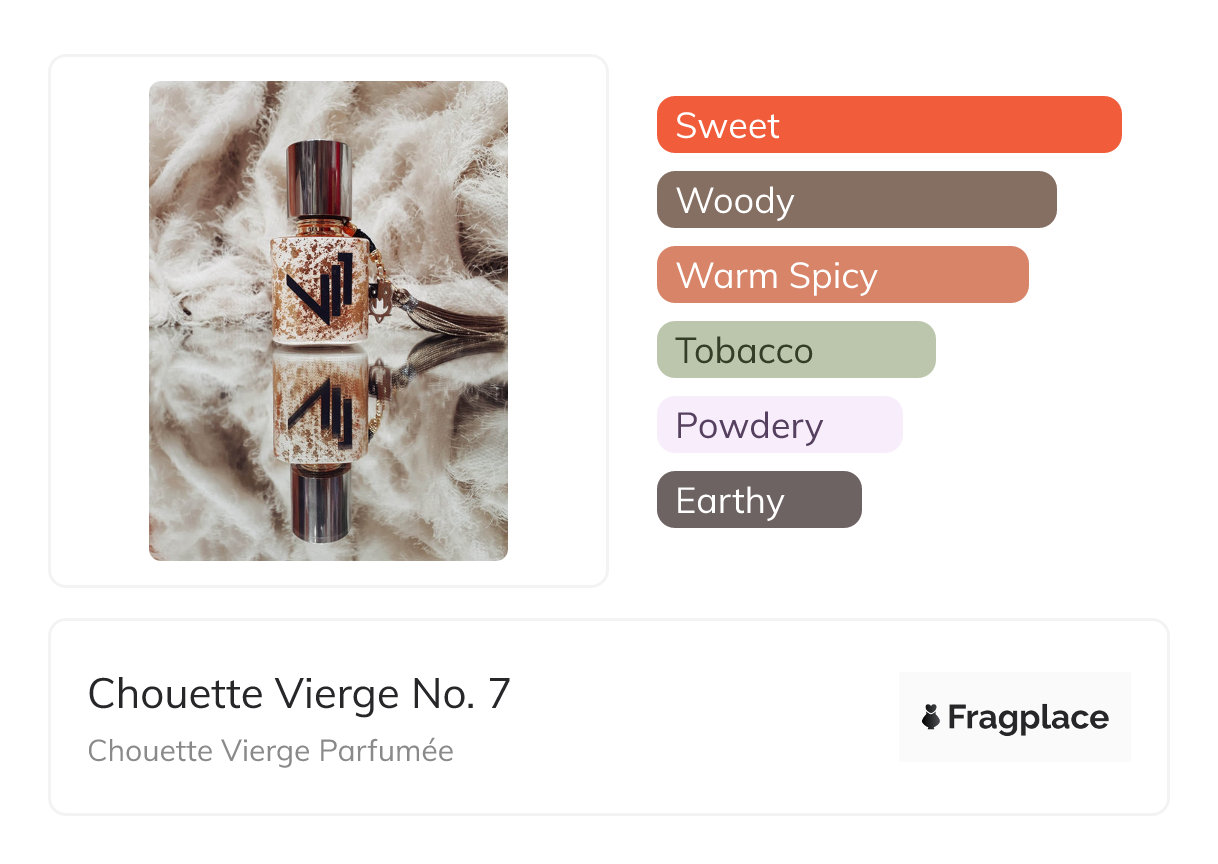
Task: Click the Fragplace wordmark text
Action: pyautogui.click(x=1028, y=717)
